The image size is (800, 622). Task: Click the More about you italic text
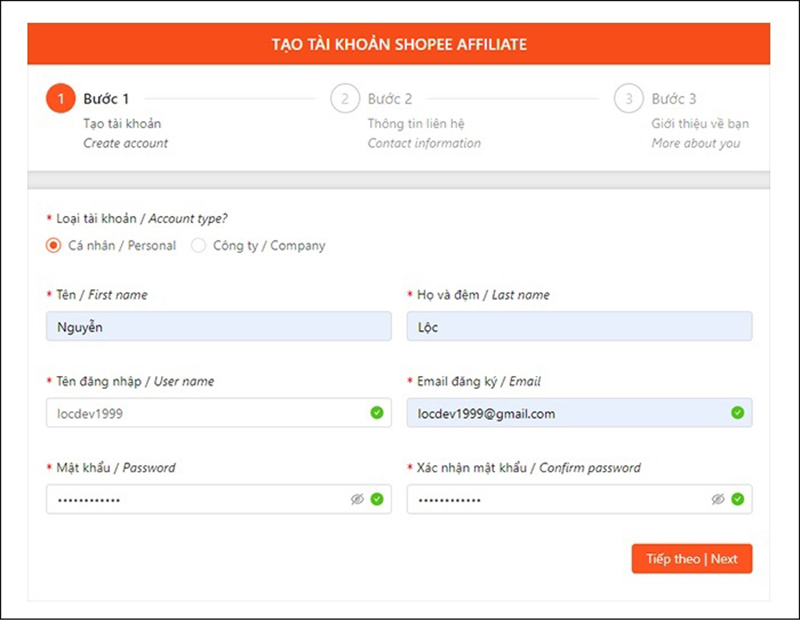[696, 143]
